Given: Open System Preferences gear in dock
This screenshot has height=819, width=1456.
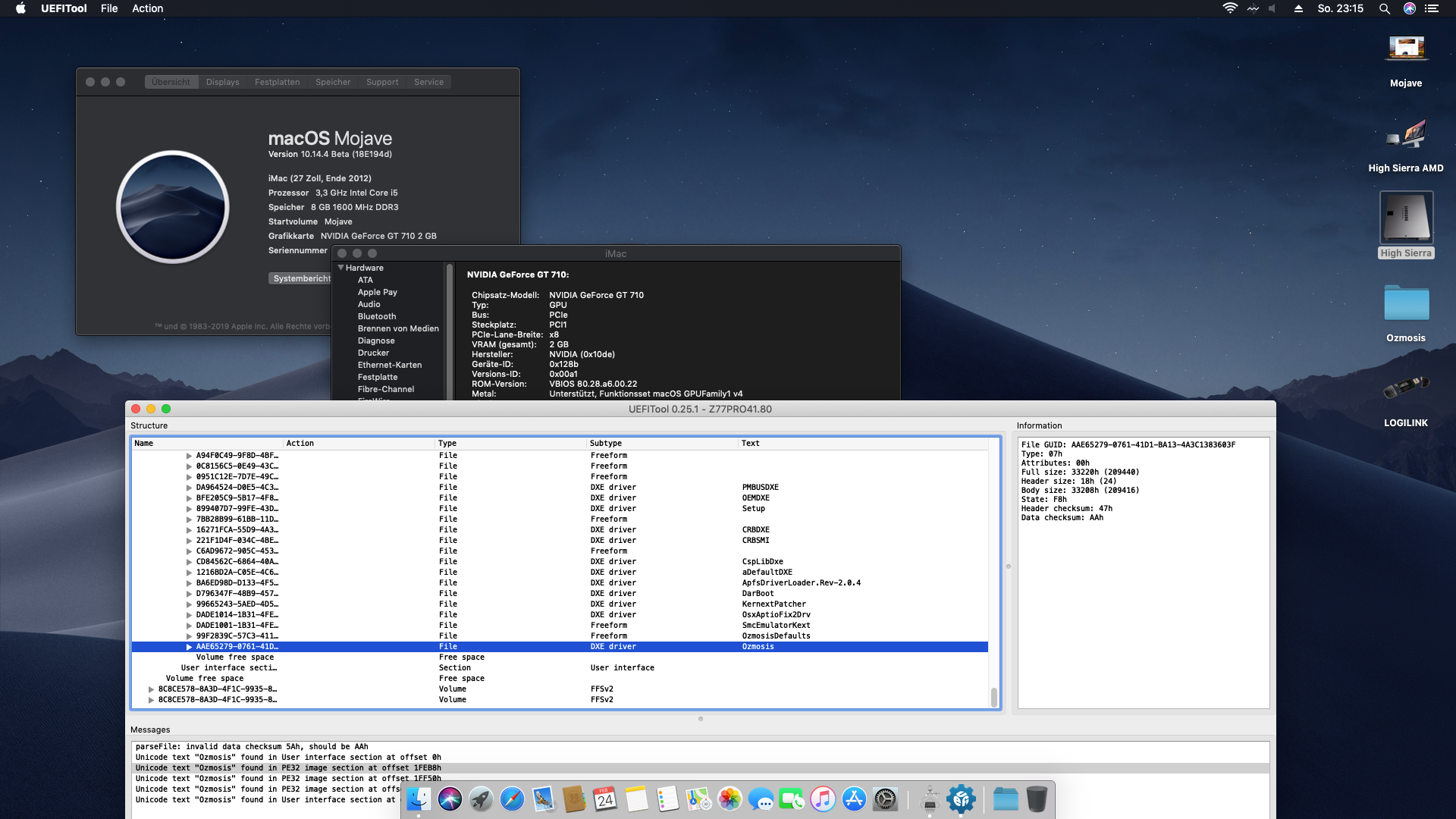Looking at the screenshot, I should tap(885, 799).
